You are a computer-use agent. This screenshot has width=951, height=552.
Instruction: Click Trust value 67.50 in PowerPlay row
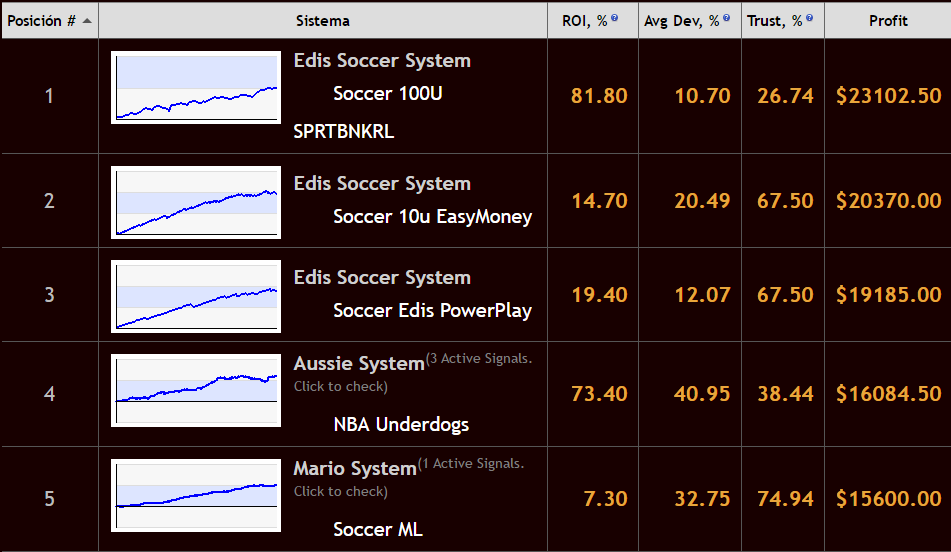click(785, 295)
